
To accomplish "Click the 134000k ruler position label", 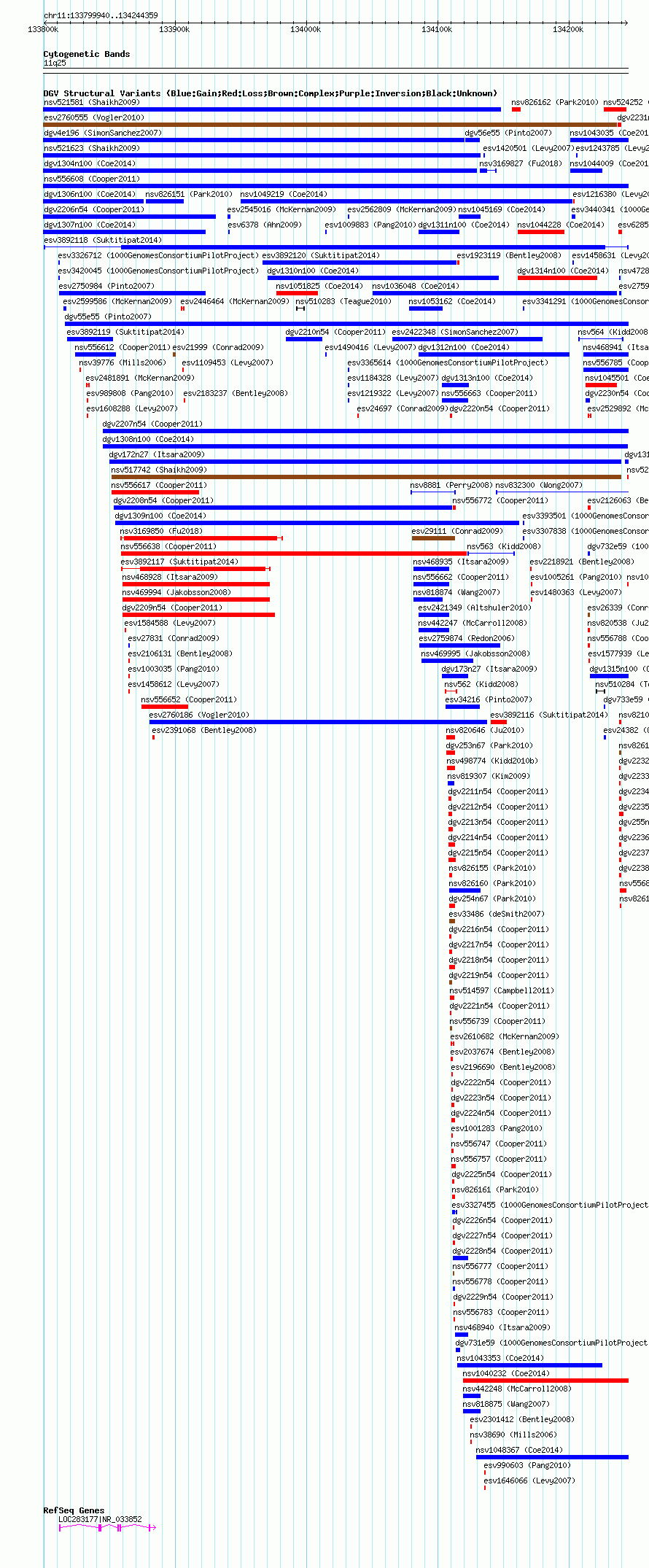I will [x=305, y=29].
